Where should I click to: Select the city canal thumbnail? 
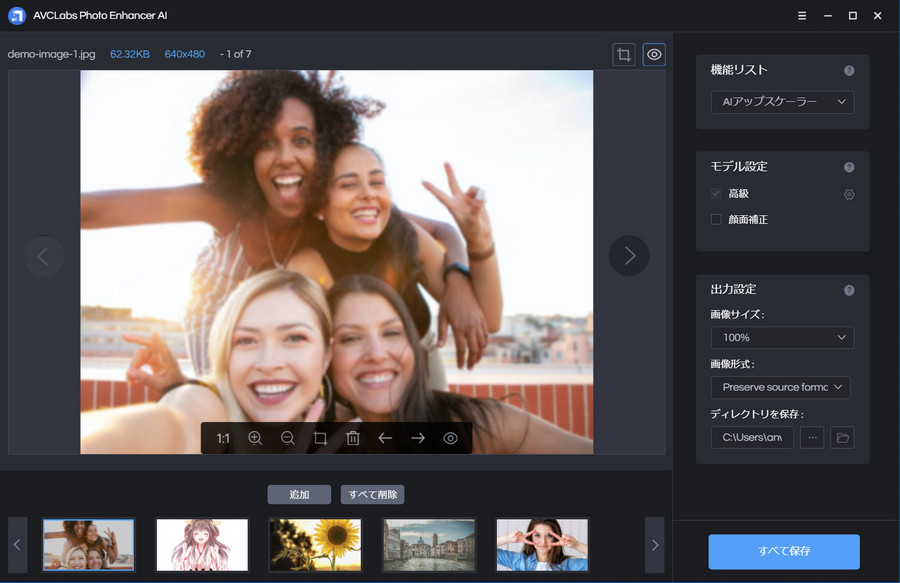pyautogui.click(x=429, y=545)
